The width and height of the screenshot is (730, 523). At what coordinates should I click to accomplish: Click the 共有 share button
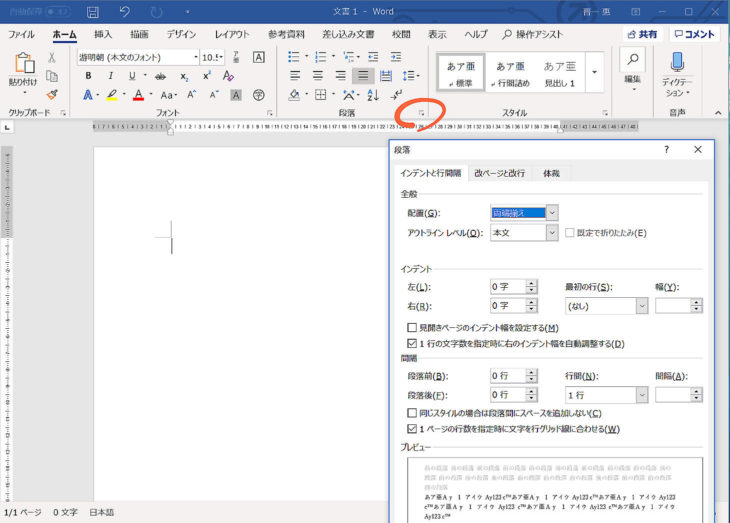[x=641, y=34]
